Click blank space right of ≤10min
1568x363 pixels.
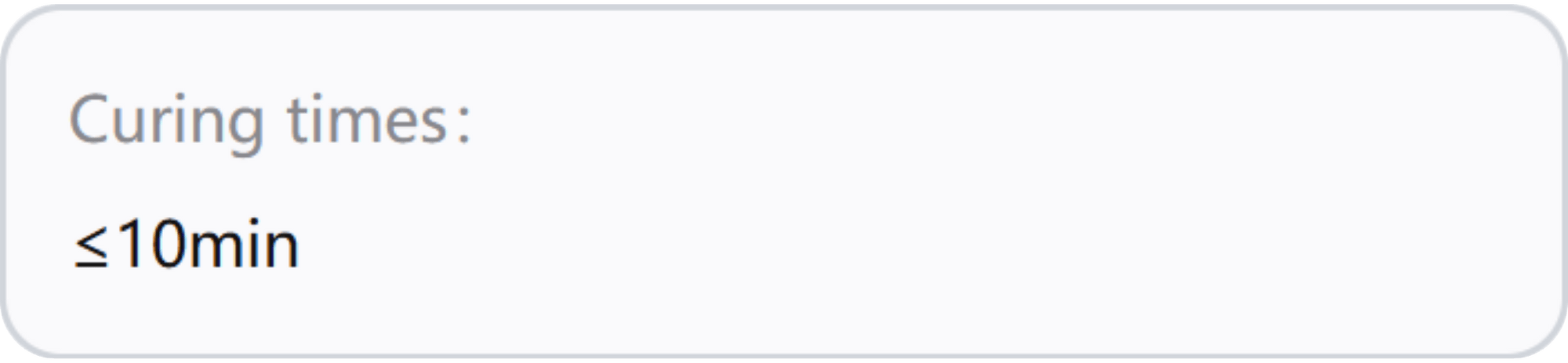click(862, 245)
